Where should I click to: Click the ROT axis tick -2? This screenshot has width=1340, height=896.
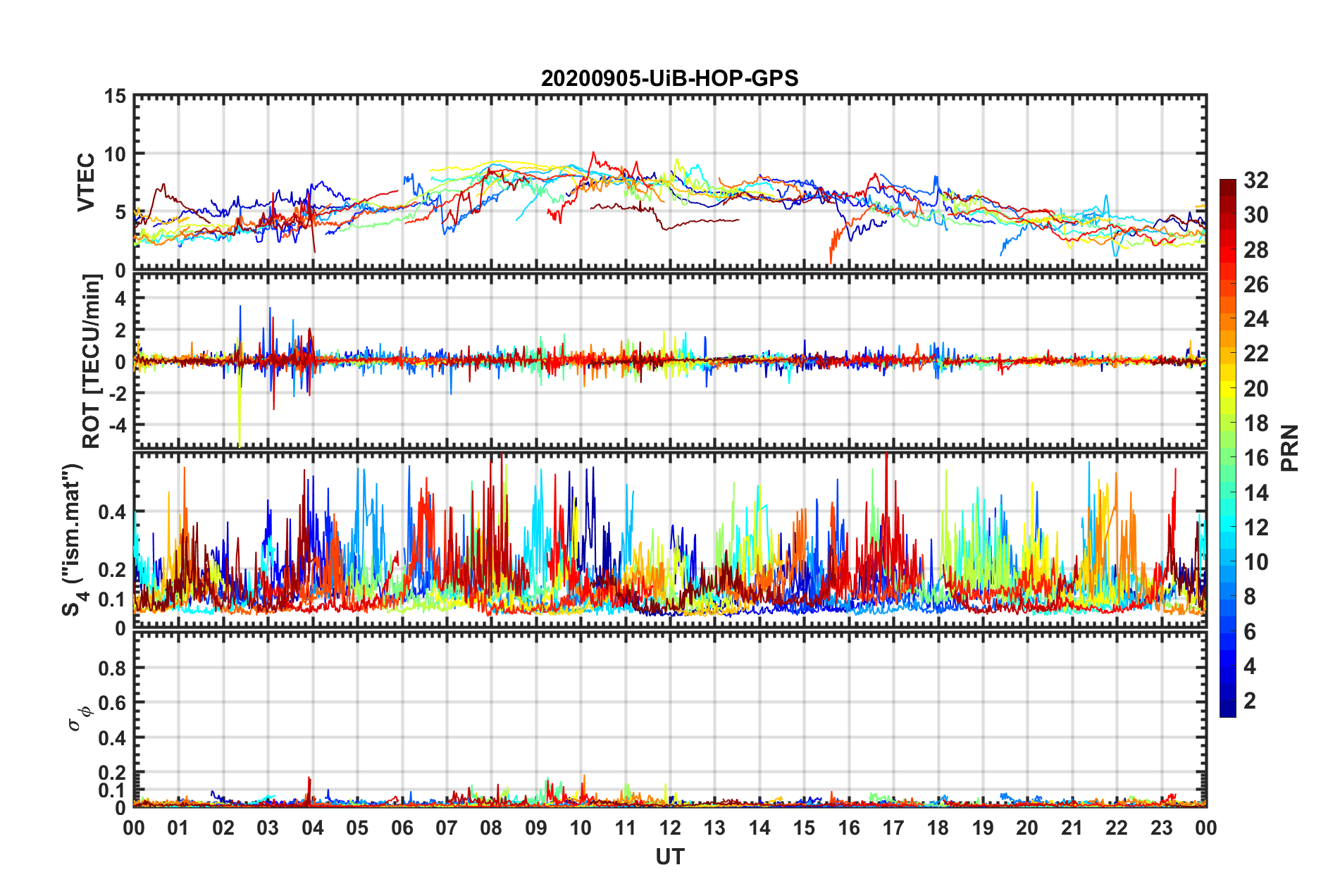[x=117, y=393]
